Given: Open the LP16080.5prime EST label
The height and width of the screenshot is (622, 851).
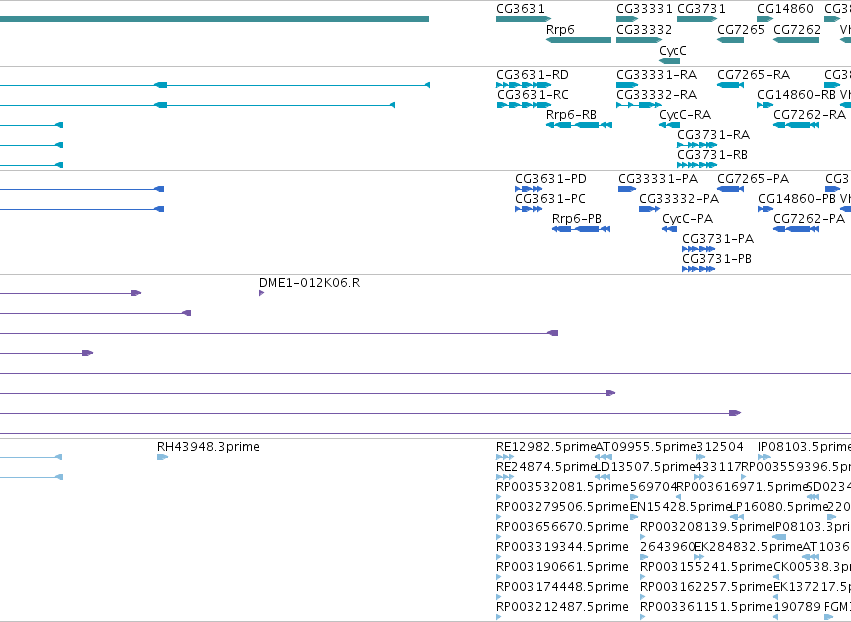Looking at the screenshot, I should [x=779, y=507].
